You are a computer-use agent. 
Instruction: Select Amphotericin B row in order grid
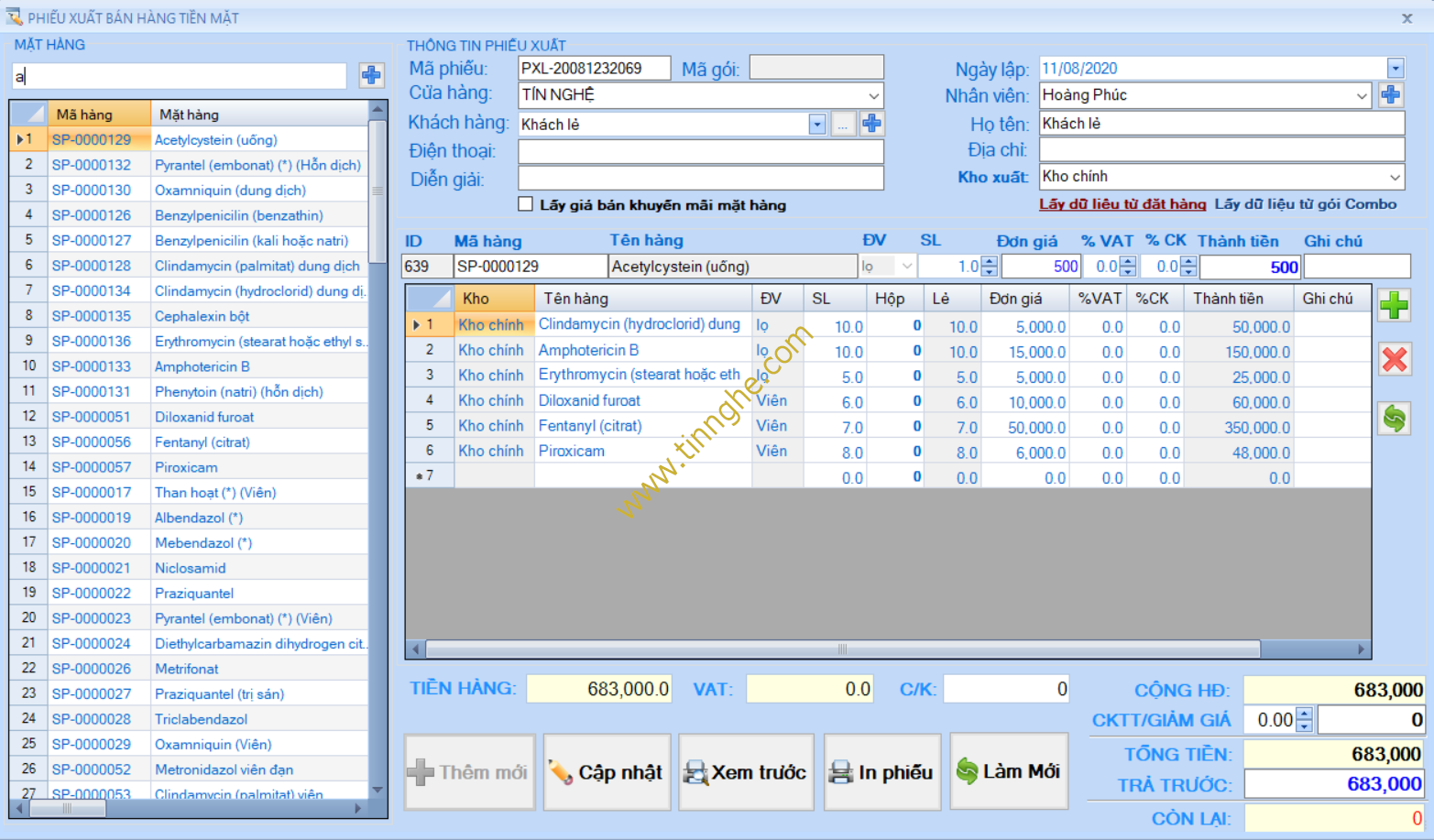tap(888, 350)
